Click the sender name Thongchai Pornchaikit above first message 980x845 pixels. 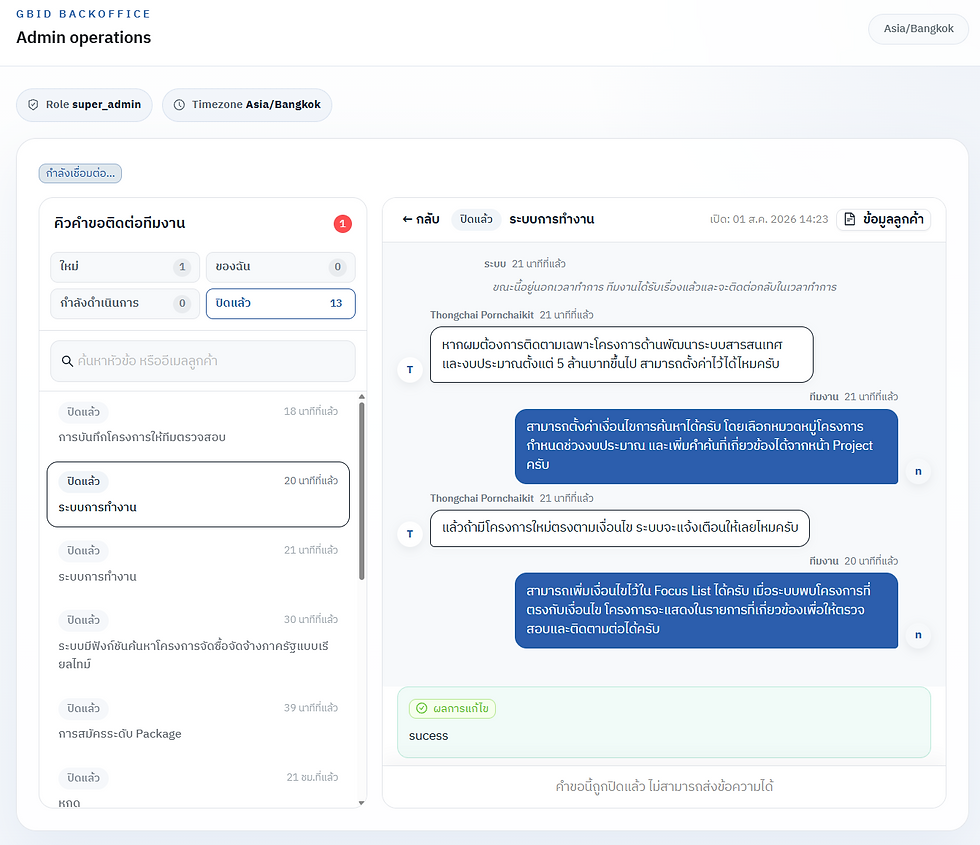click(481, 315)
